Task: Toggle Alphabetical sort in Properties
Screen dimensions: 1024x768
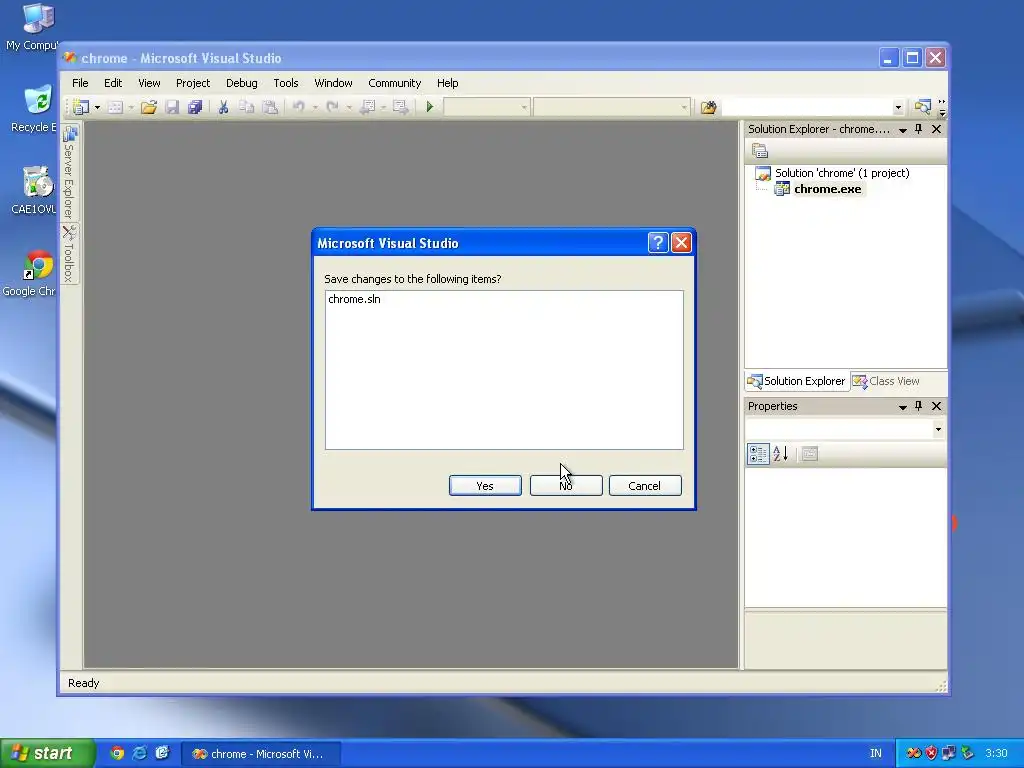Action: pyautogui.click(x=780, y=454)
